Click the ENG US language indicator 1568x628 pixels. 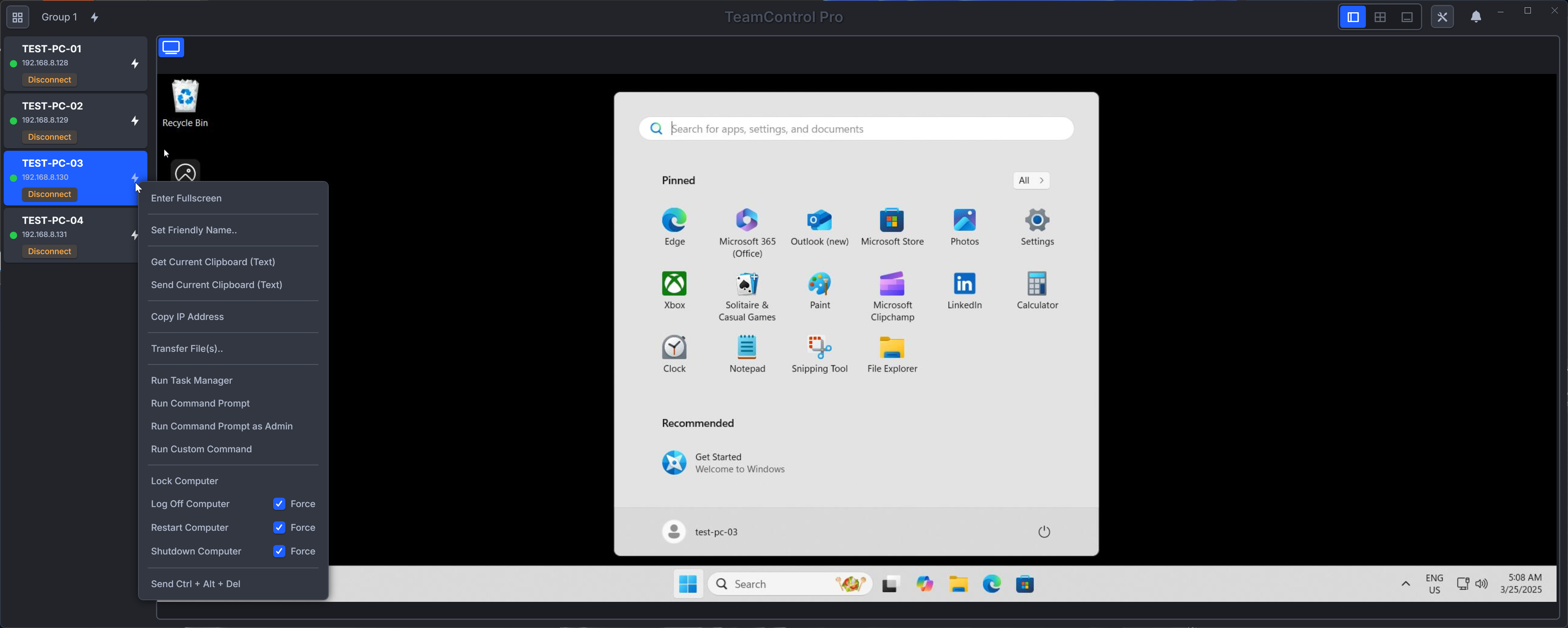[x=1434, y=583]
